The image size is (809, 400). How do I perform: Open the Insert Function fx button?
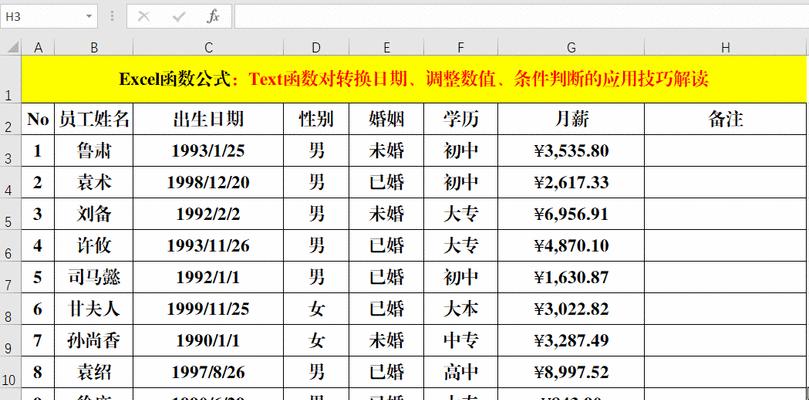(213, 17)
